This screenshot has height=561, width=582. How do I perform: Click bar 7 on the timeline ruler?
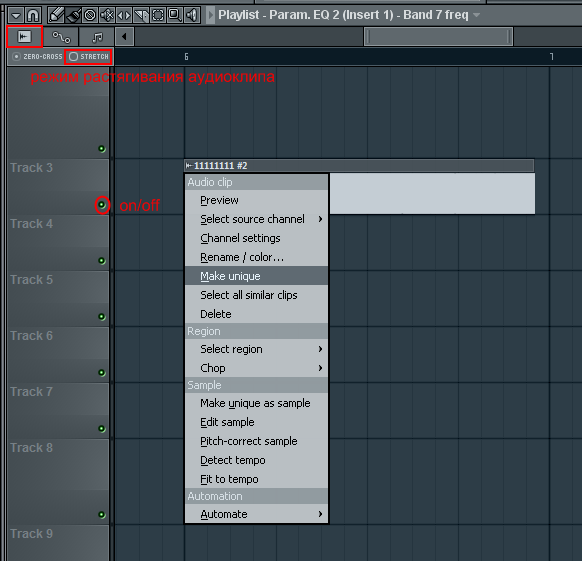pyautogui.click(x=552, y=57)
